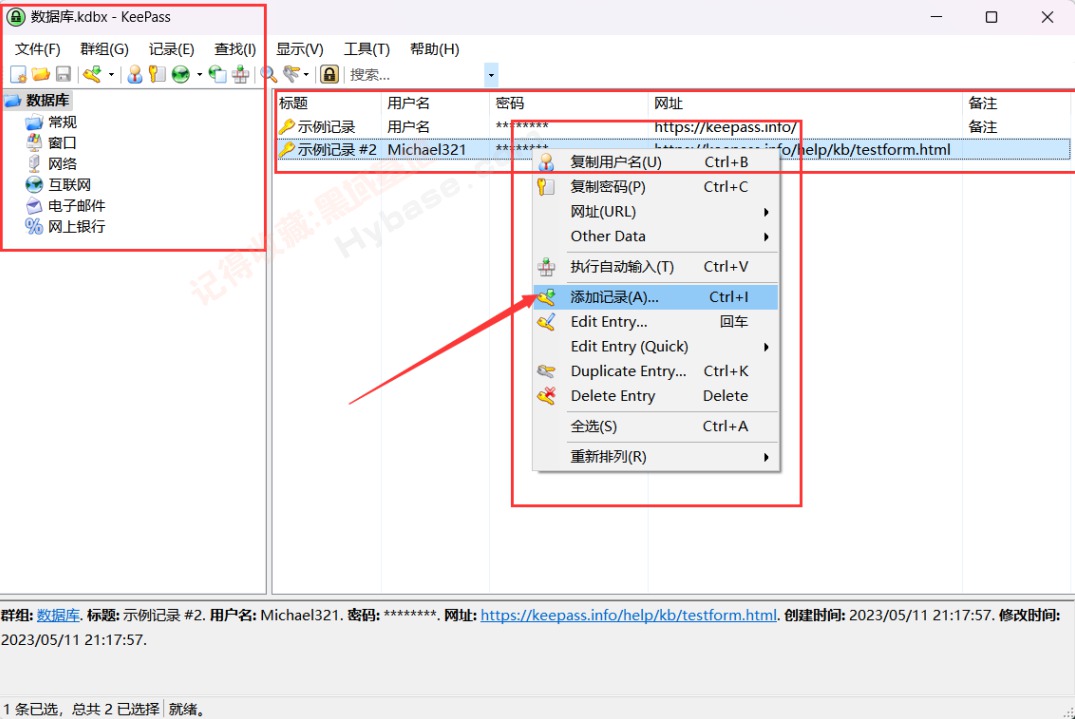Click the Open database folder icon
This screenshot has width=1075, height=719.
click(41, 74)
